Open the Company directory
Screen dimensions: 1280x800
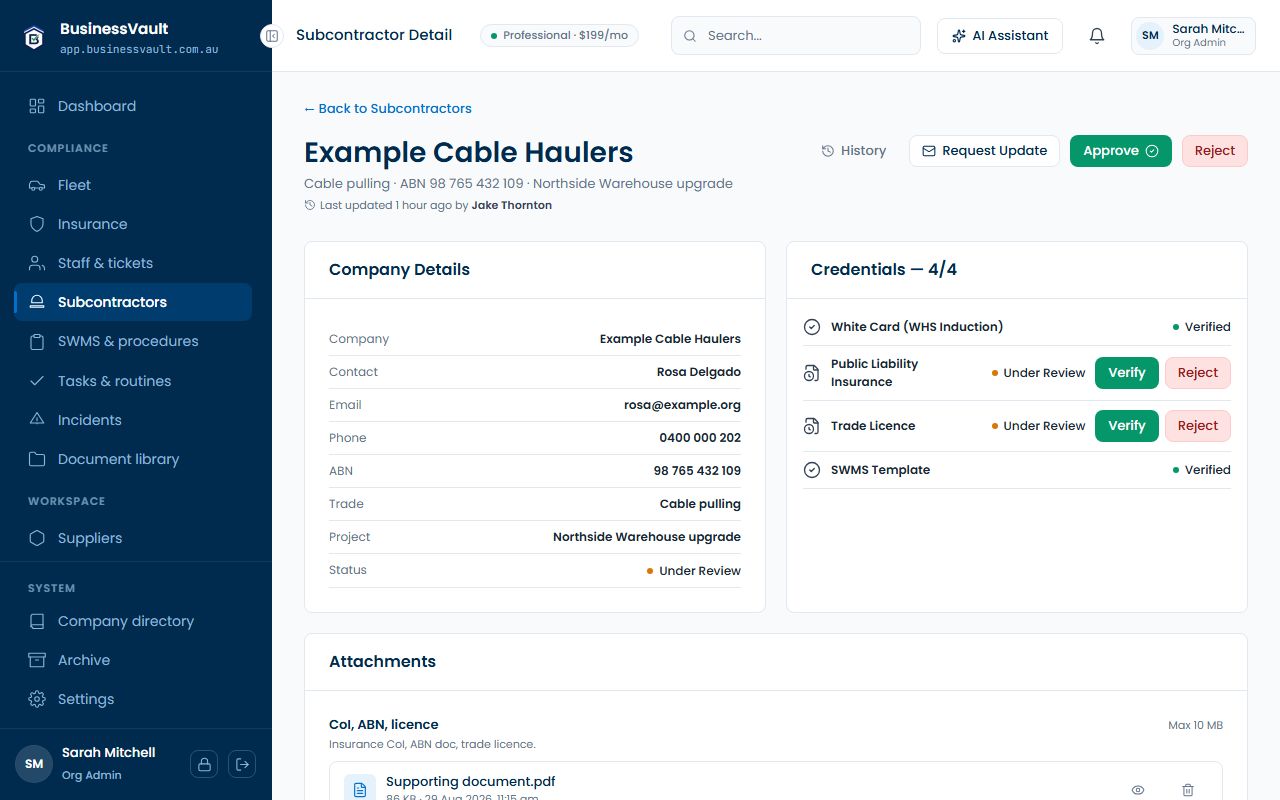[133, 621]
